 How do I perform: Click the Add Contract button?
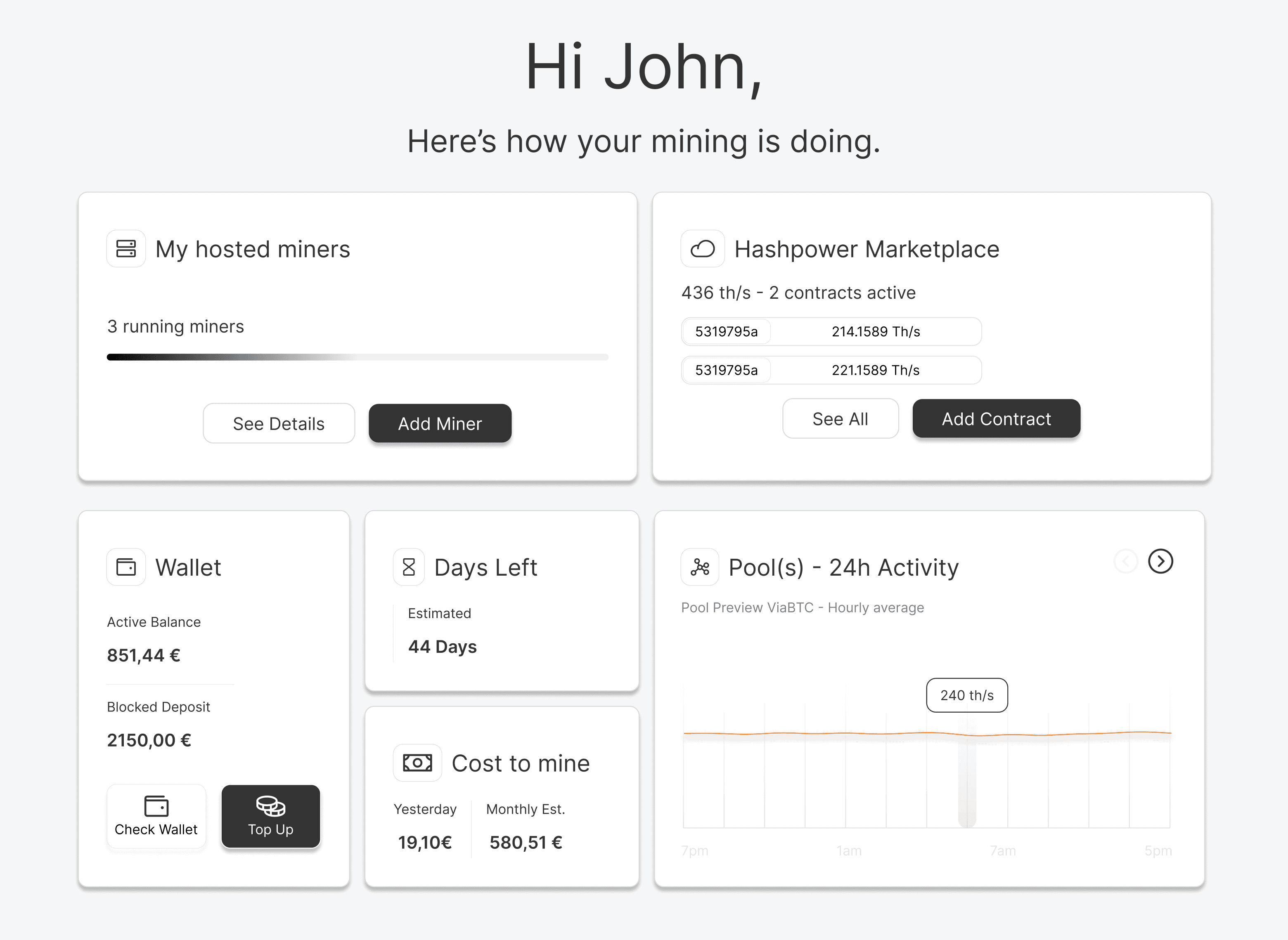coord(995,419)
